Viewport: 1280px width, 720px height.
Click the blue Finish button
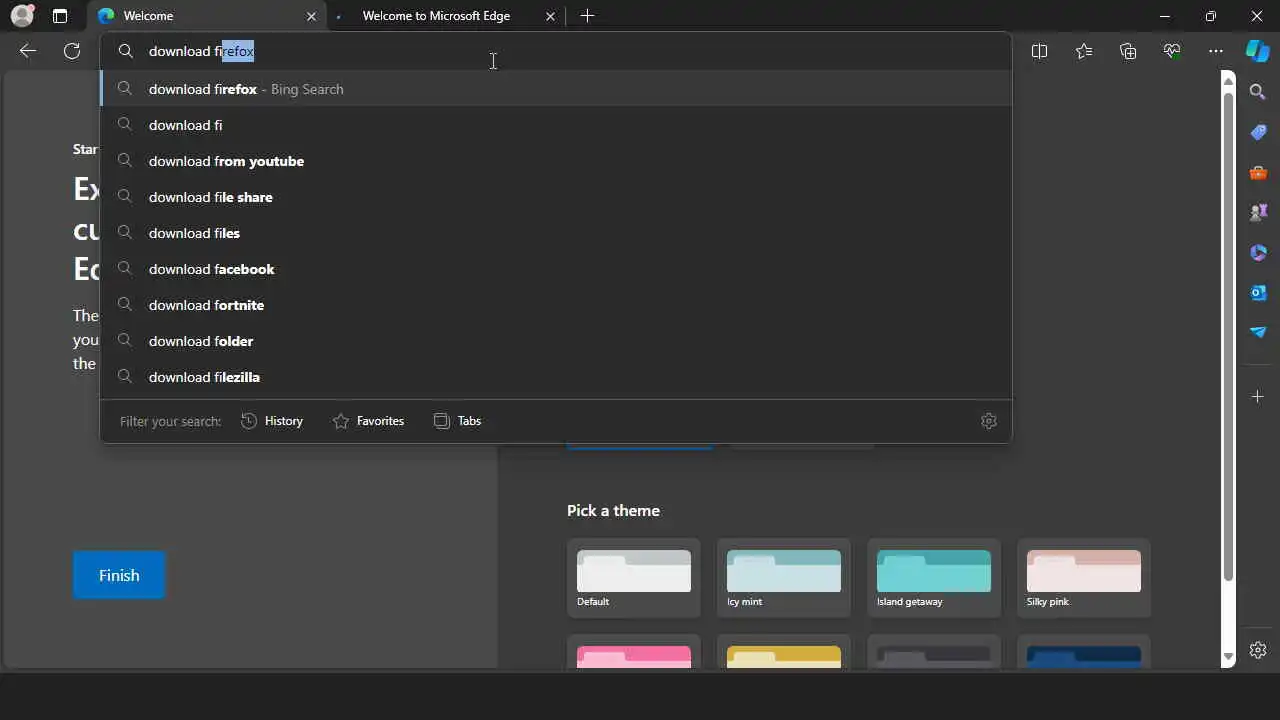(119, 575)
